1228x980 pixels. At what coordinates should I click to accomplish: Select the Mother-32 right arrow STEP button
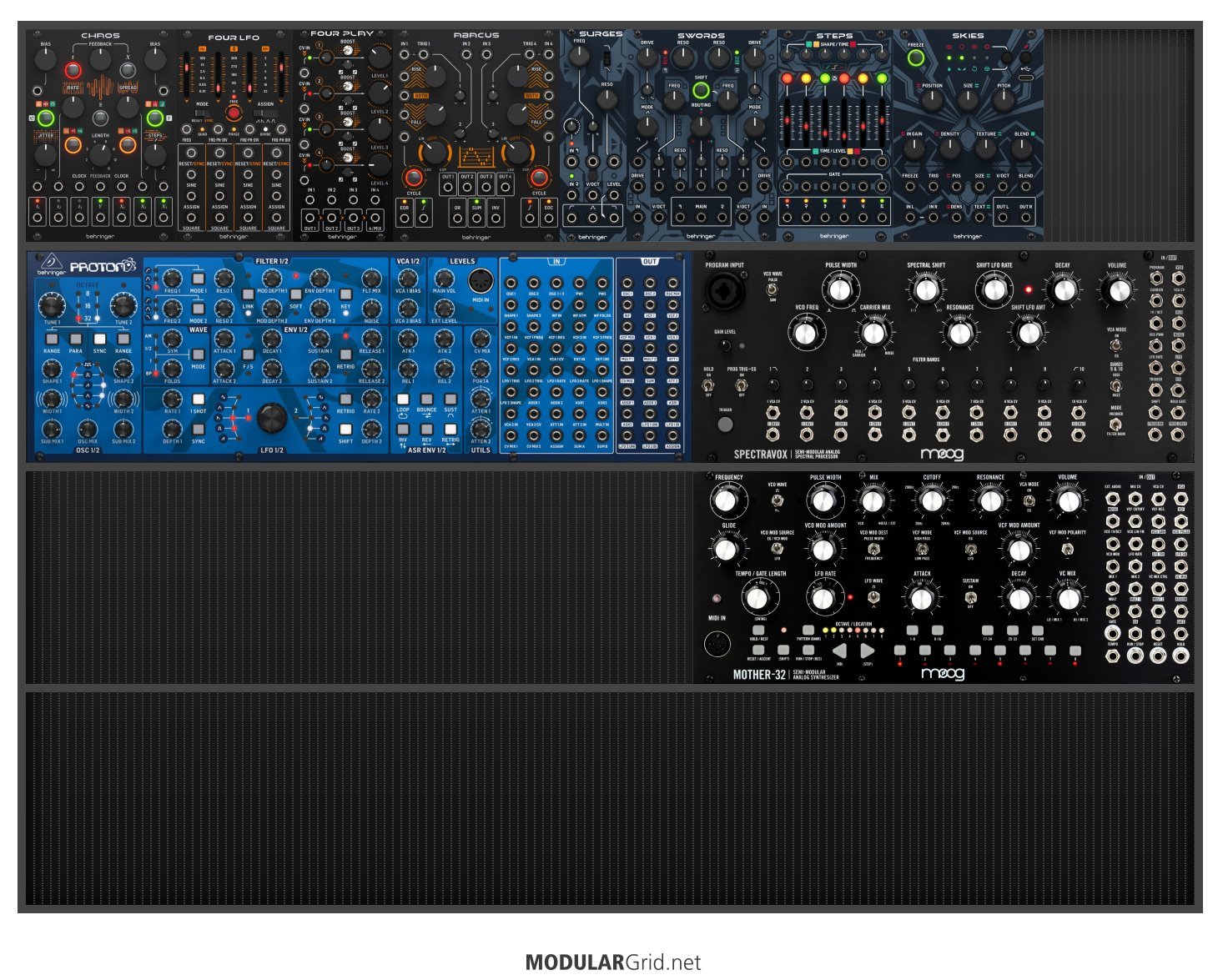(868, 651)
